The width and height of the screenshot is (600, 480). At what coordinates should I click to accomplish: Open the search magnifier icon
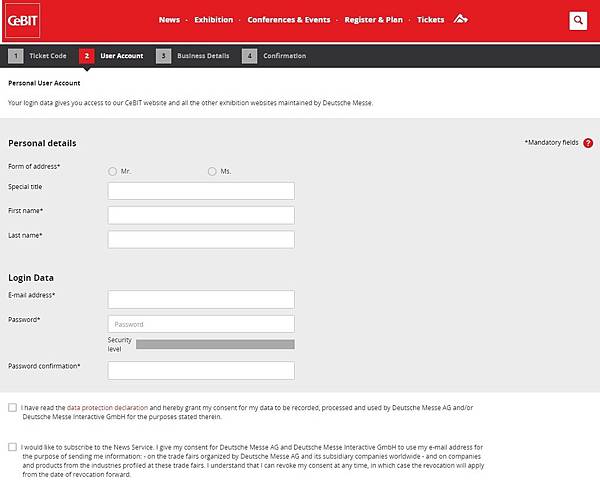pos(578,20)
